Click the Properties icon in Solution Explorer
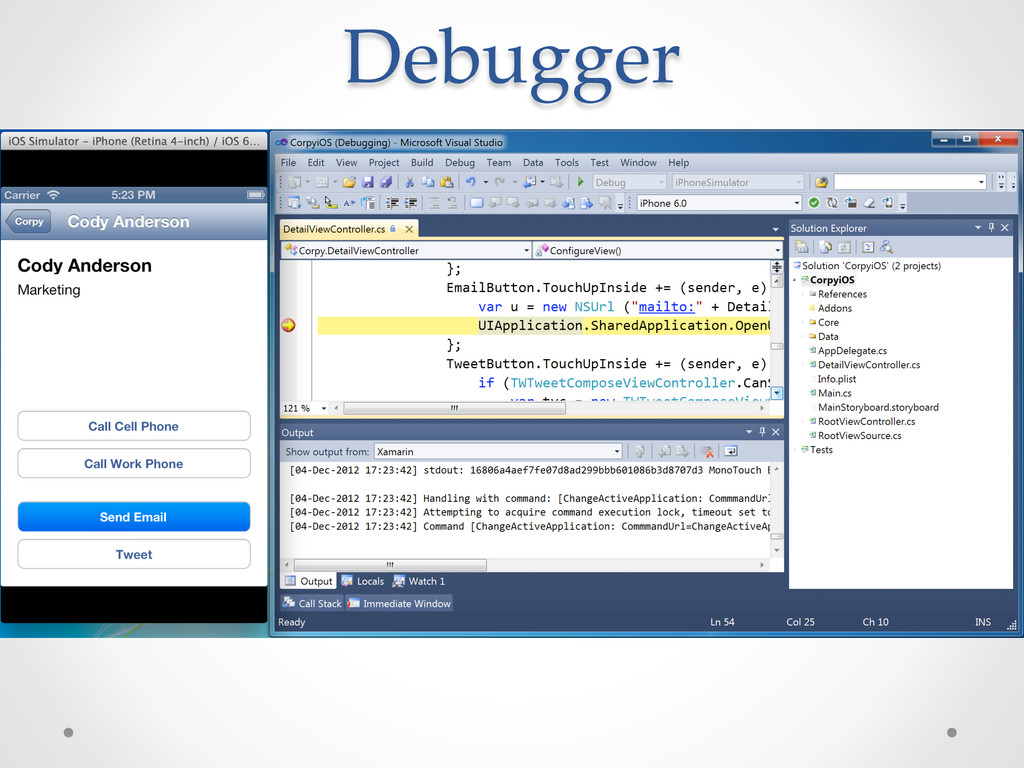Viewport: 1024px width, 768px height. coord(801,247)
